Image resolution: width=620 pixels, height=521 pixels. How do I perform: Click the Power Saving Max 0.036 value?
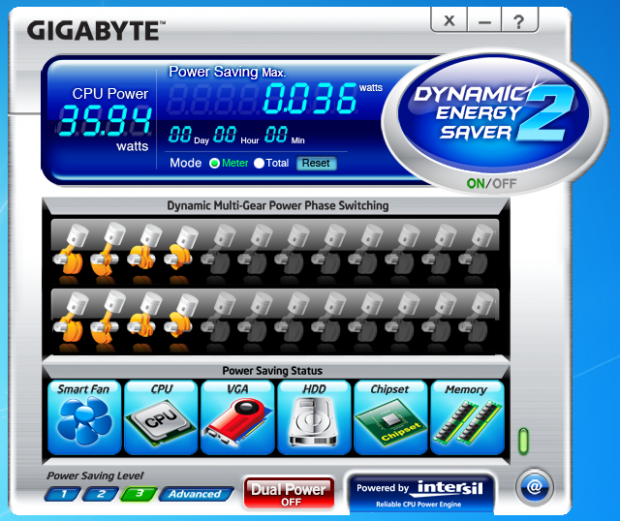click(310, 98)
